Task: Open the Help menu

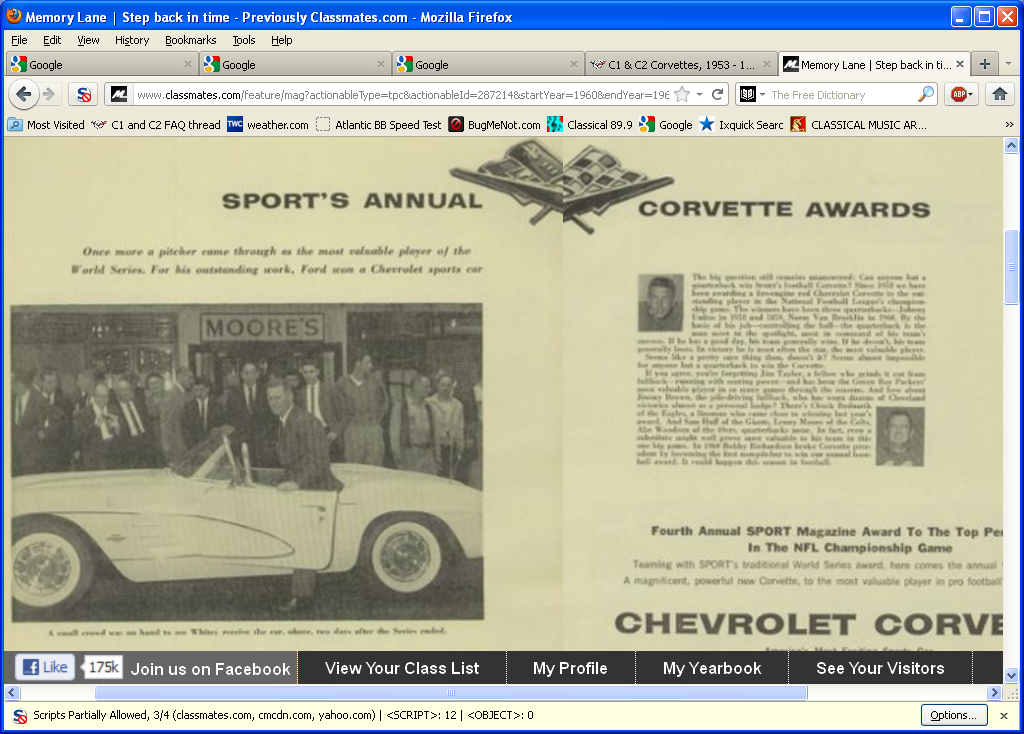Action: [x=281, y=40]
